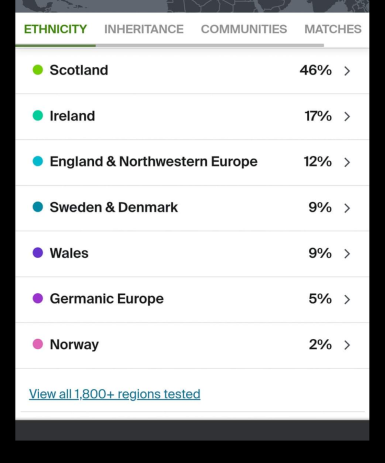Expand the Norway 2% chevron arrow
The width and height of the screenshot is (385, 463).
[347, 345]
